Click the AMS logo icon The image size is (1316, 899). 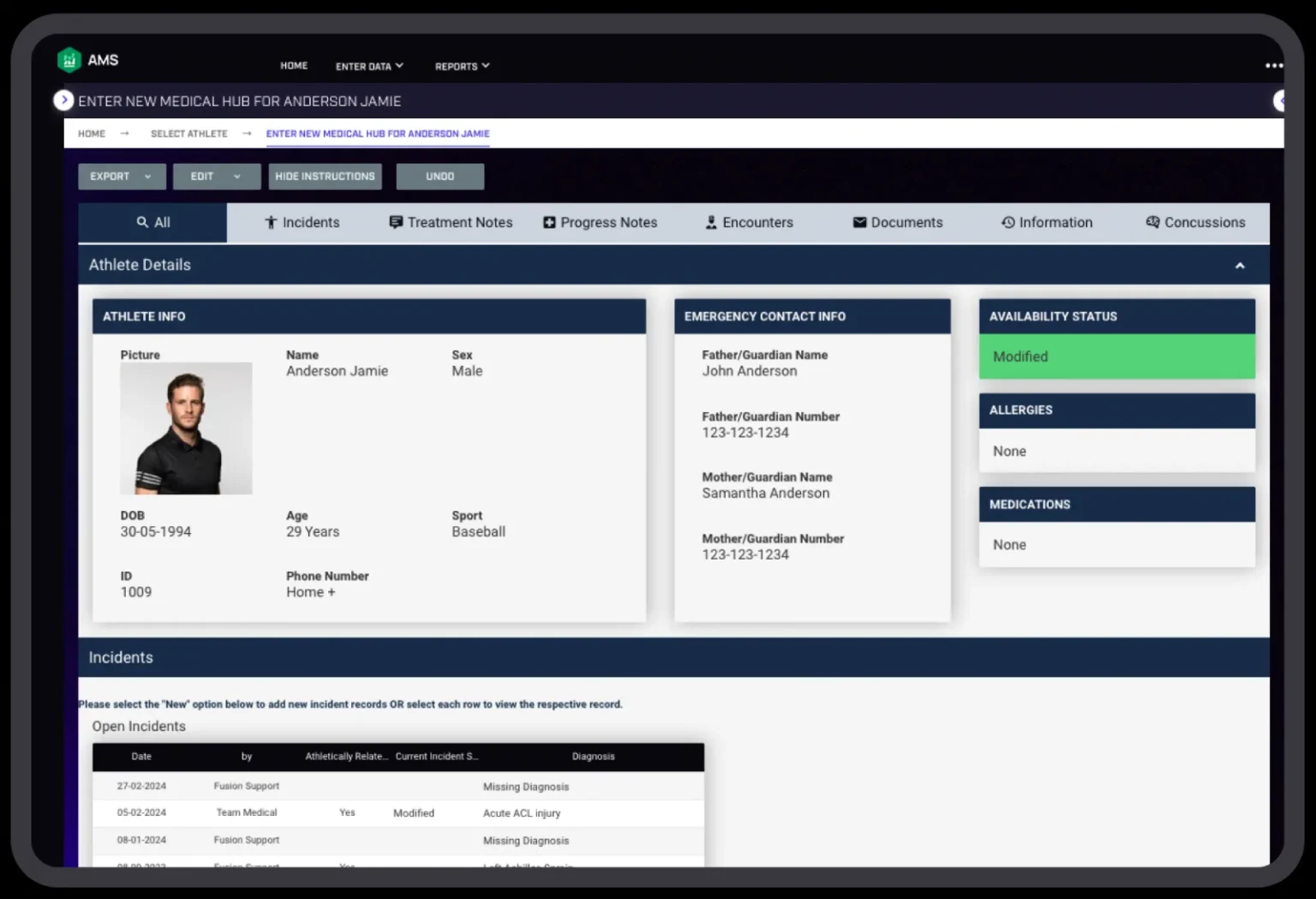[x=69, y=60]
